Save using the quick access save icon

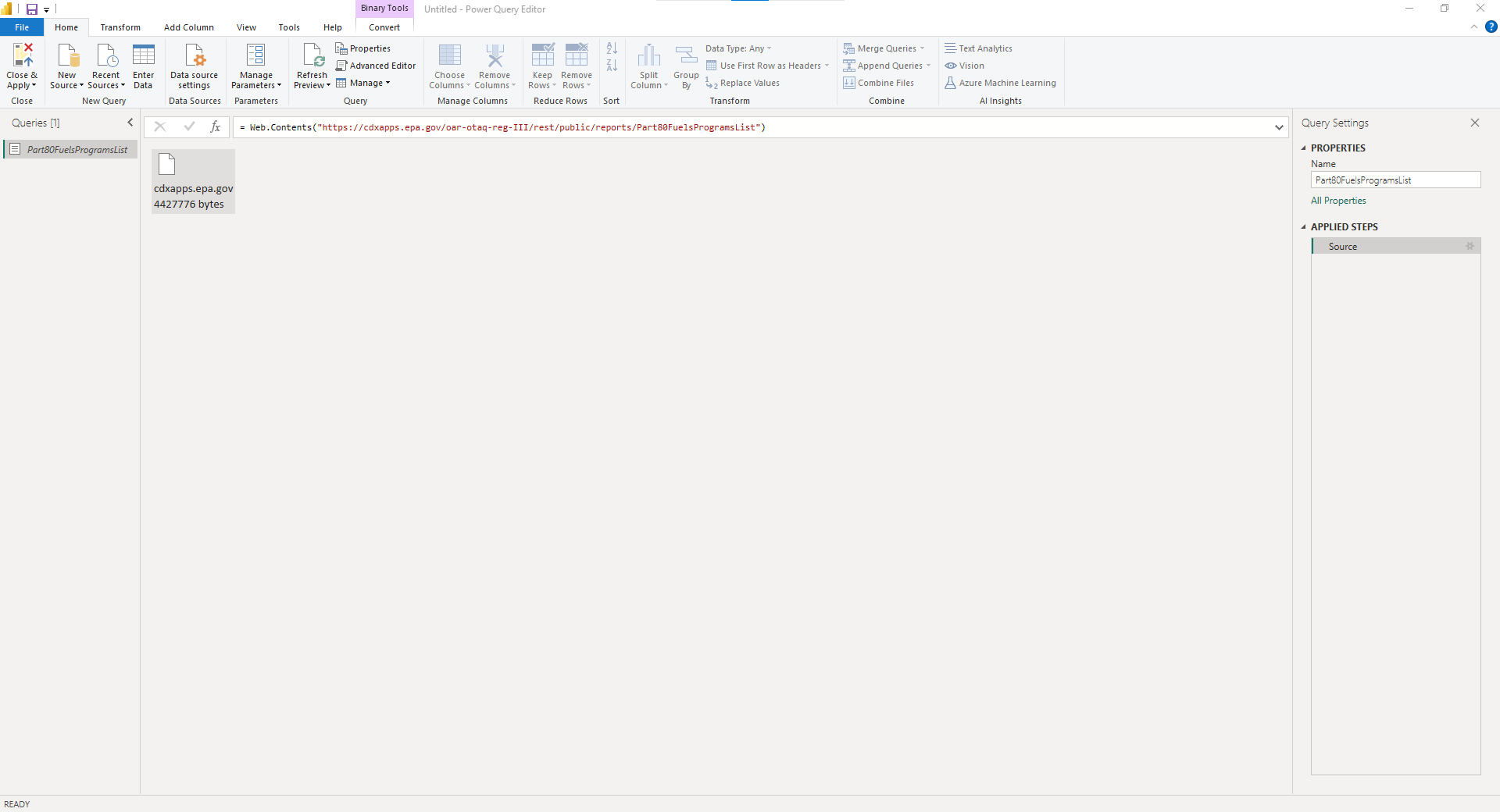click(32, 9)
